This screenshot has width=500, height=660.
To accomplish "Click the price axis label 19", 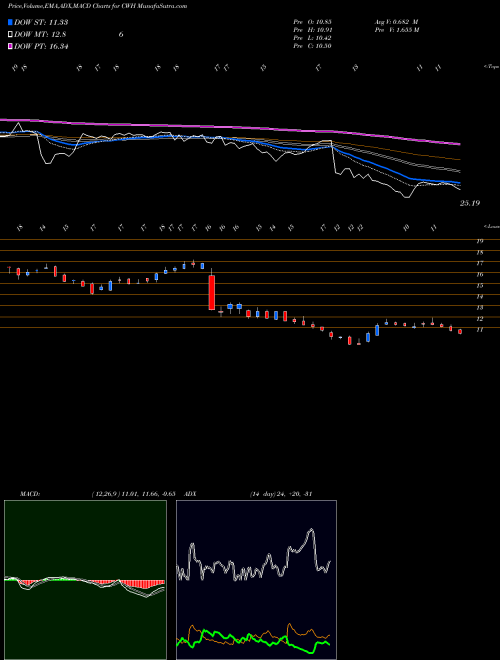I will [x=479, y=241].
